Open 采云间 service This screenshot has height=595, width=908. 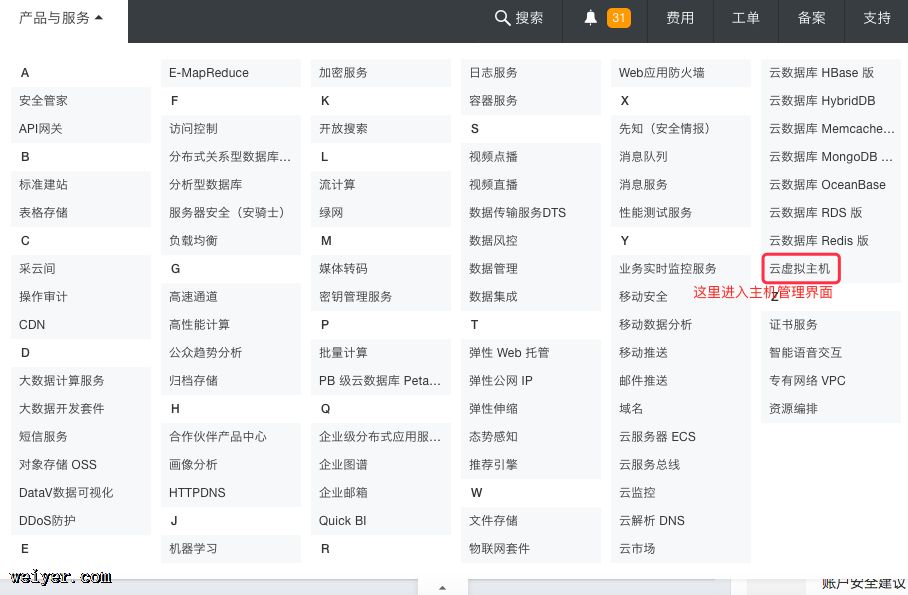(x=37, y=269)
